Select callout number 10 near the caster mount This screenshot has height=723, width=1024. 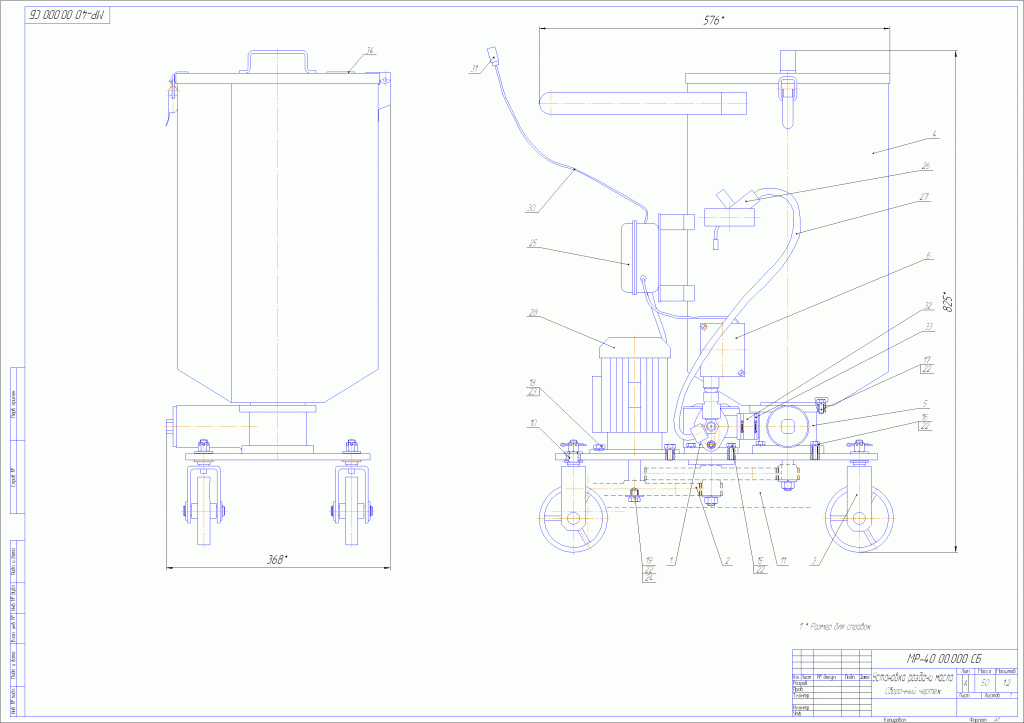534,423
